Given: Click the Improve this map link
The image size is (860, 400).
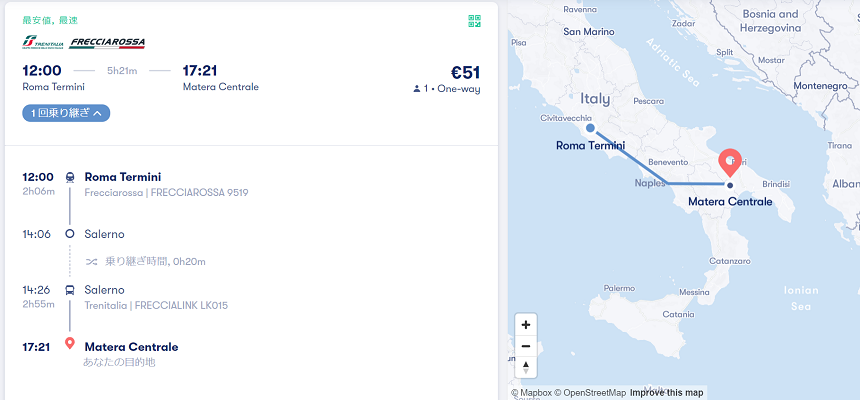Looking at the screenshot, I should 666,393.
